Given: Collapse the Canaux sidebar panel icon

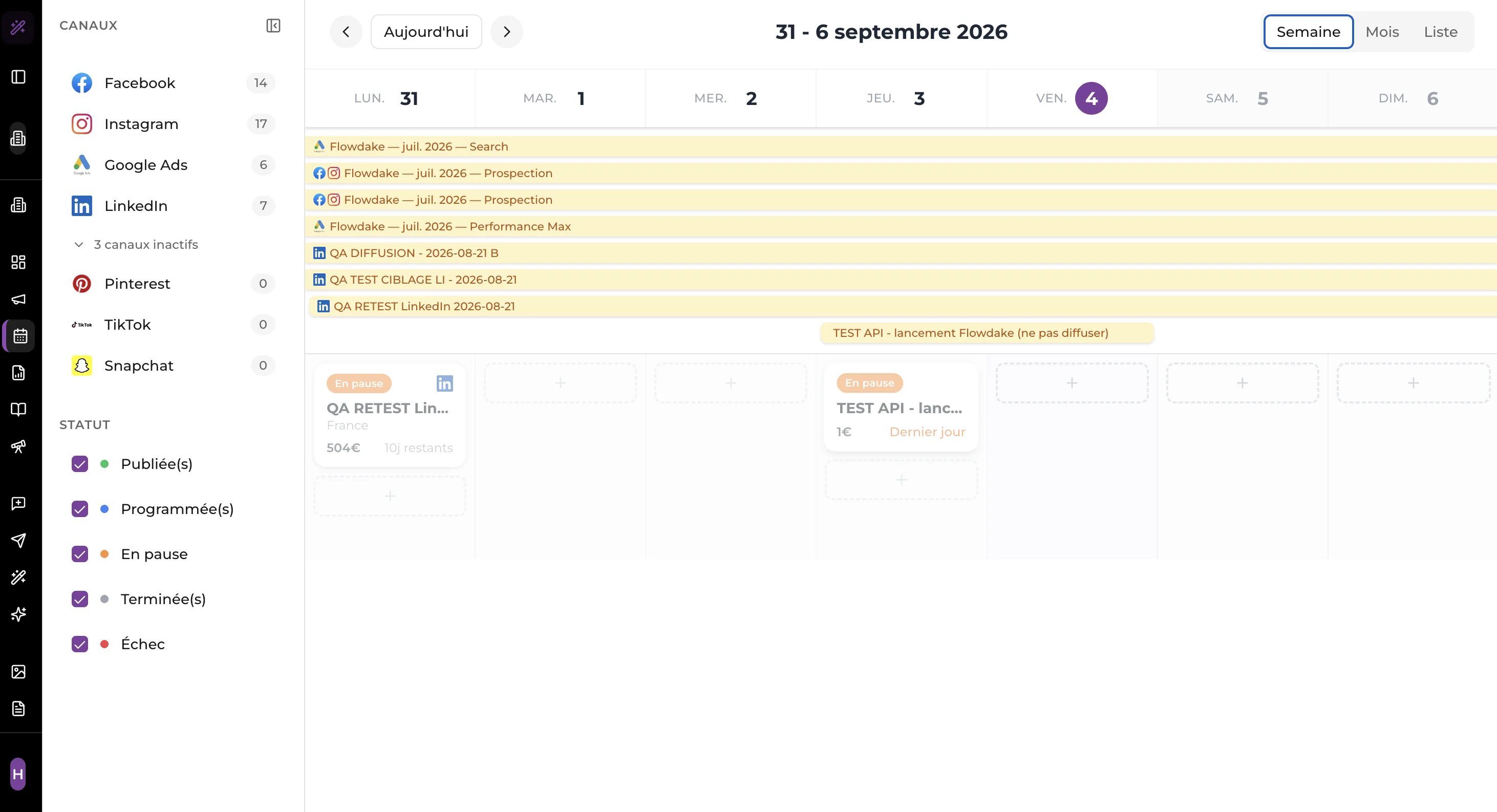Looking at the screenshot, I should click(x=273, y=26).
